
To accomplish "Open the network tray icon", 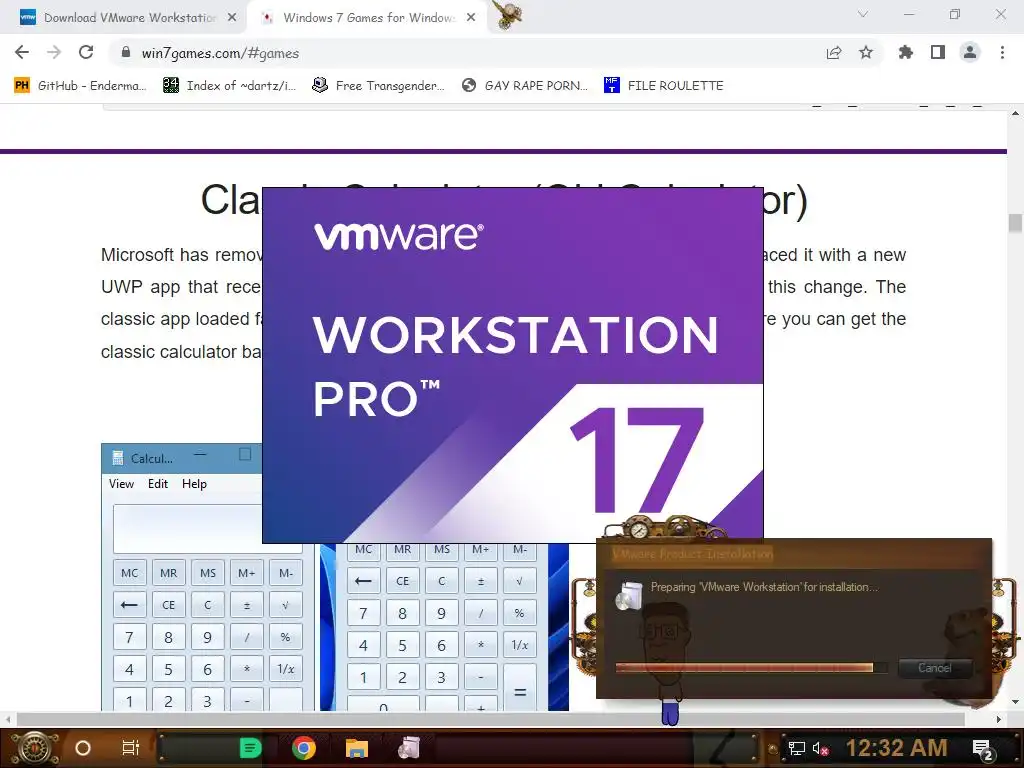I will pyautogui.click(x=797, y=748).
